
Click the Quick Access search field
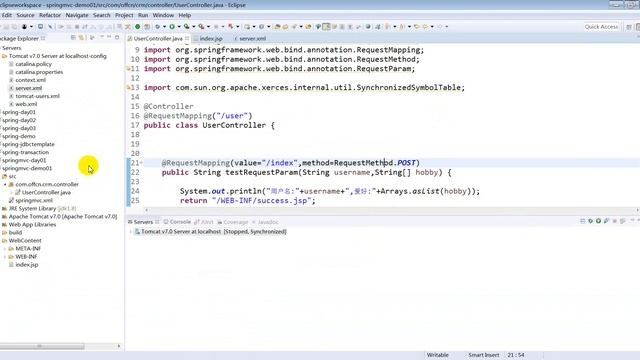click(601, 27)
